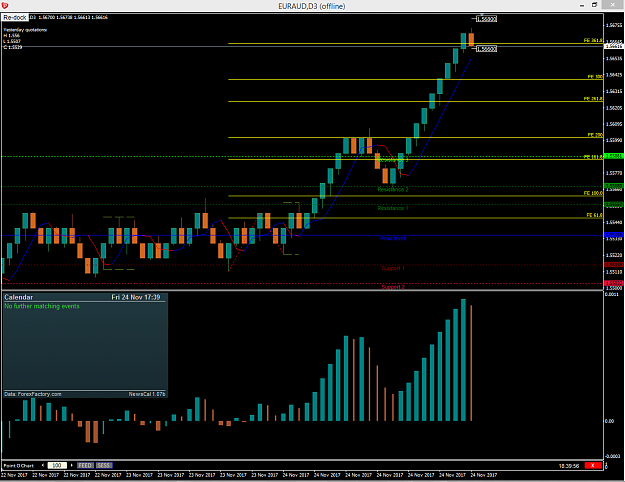Image resolution: width=625 pixels, height=482 pixels.
Task: Click the Resistance 2 label
Action: (x=393, y=189)
